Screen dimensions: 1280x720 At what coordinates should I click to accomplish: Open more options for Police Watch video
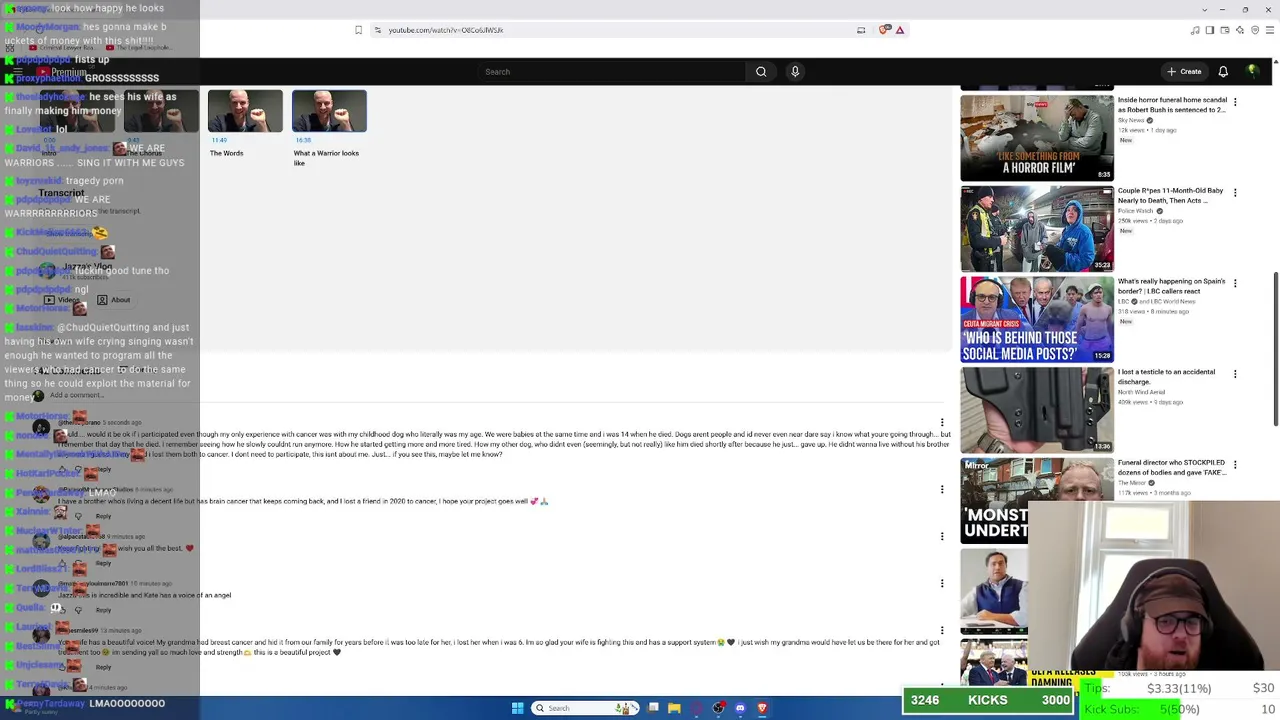click(1235, 192)
